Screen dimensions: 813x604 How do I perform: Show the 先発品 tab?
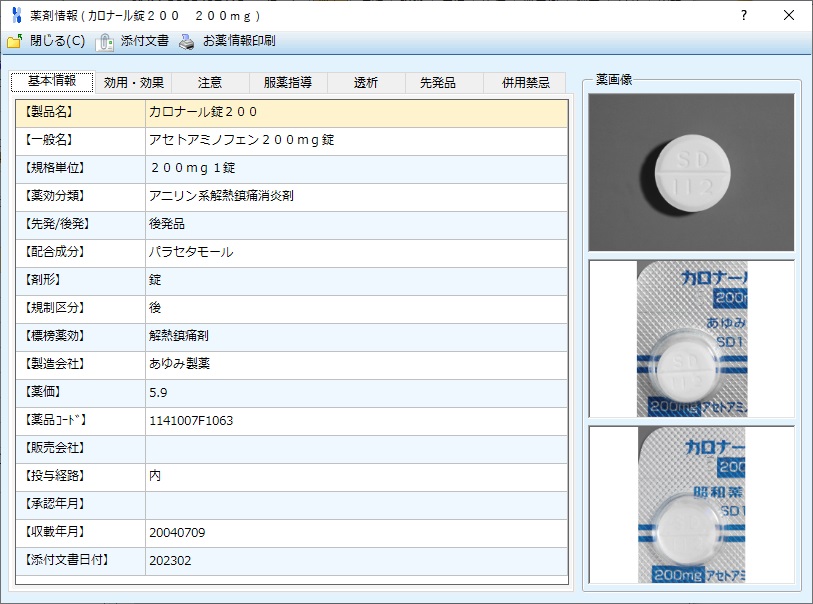(x=444, y=83)
